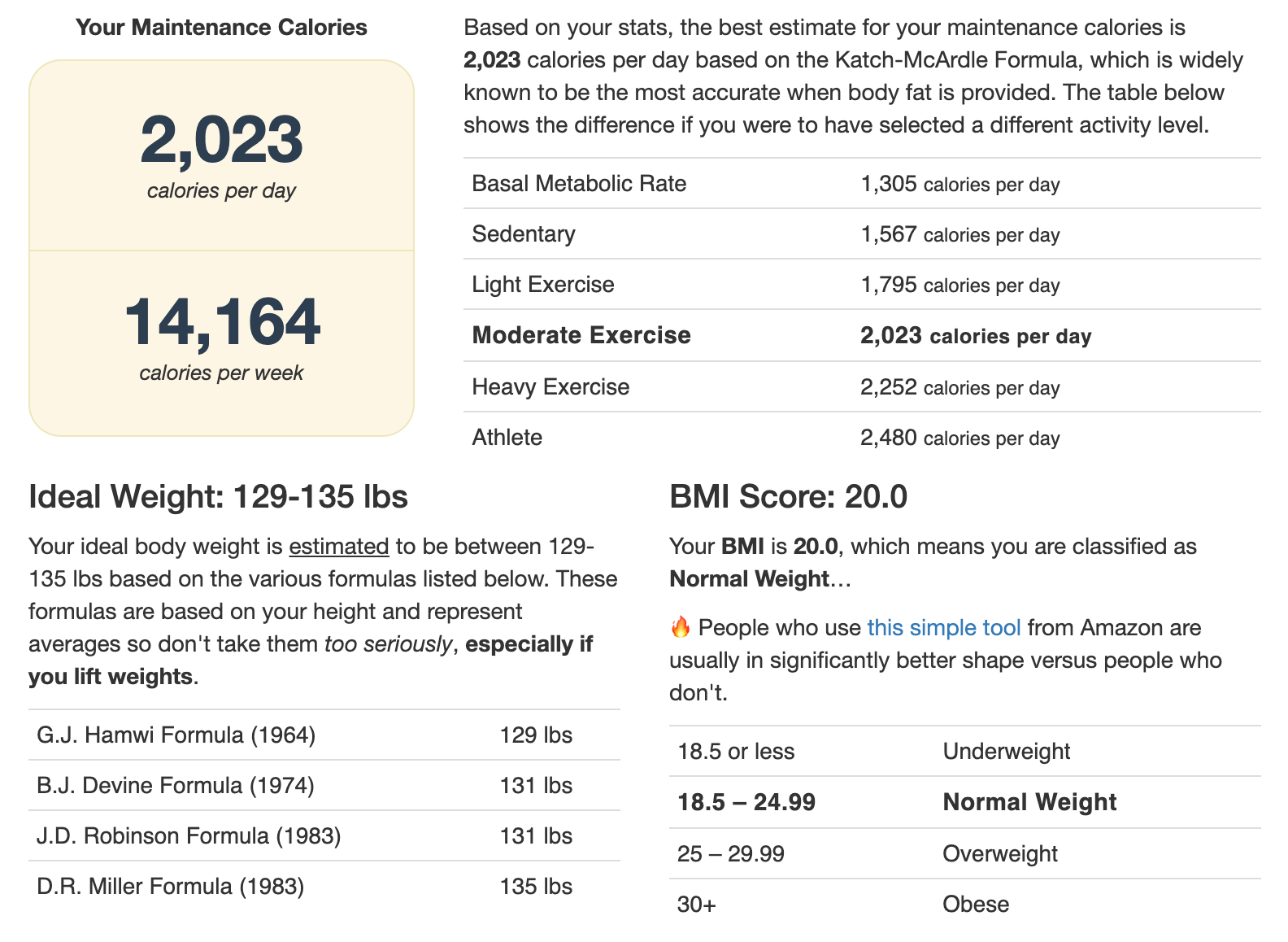Click the fire emoji icon
The height and width of the screenshot is (942, 1288).
pyautogui.click(x=681, y=627)
